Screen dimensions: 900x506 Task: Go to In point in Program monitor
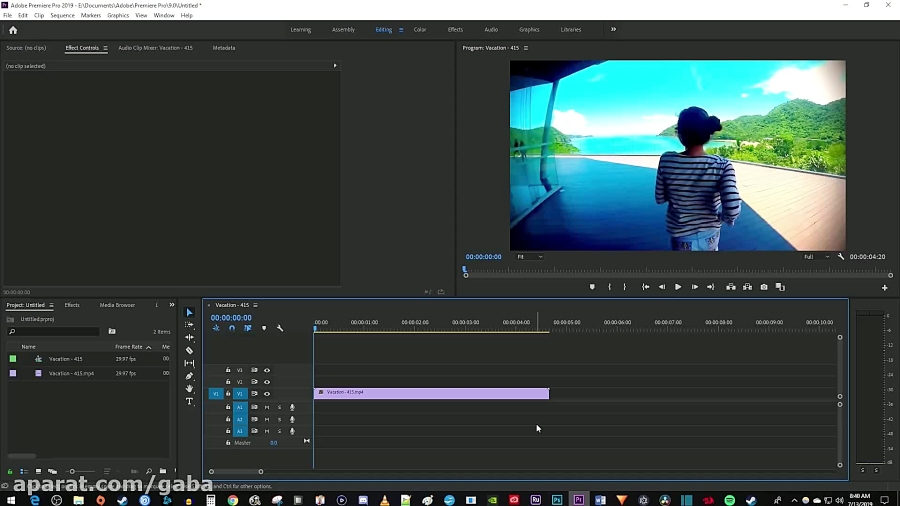point(646,287)
